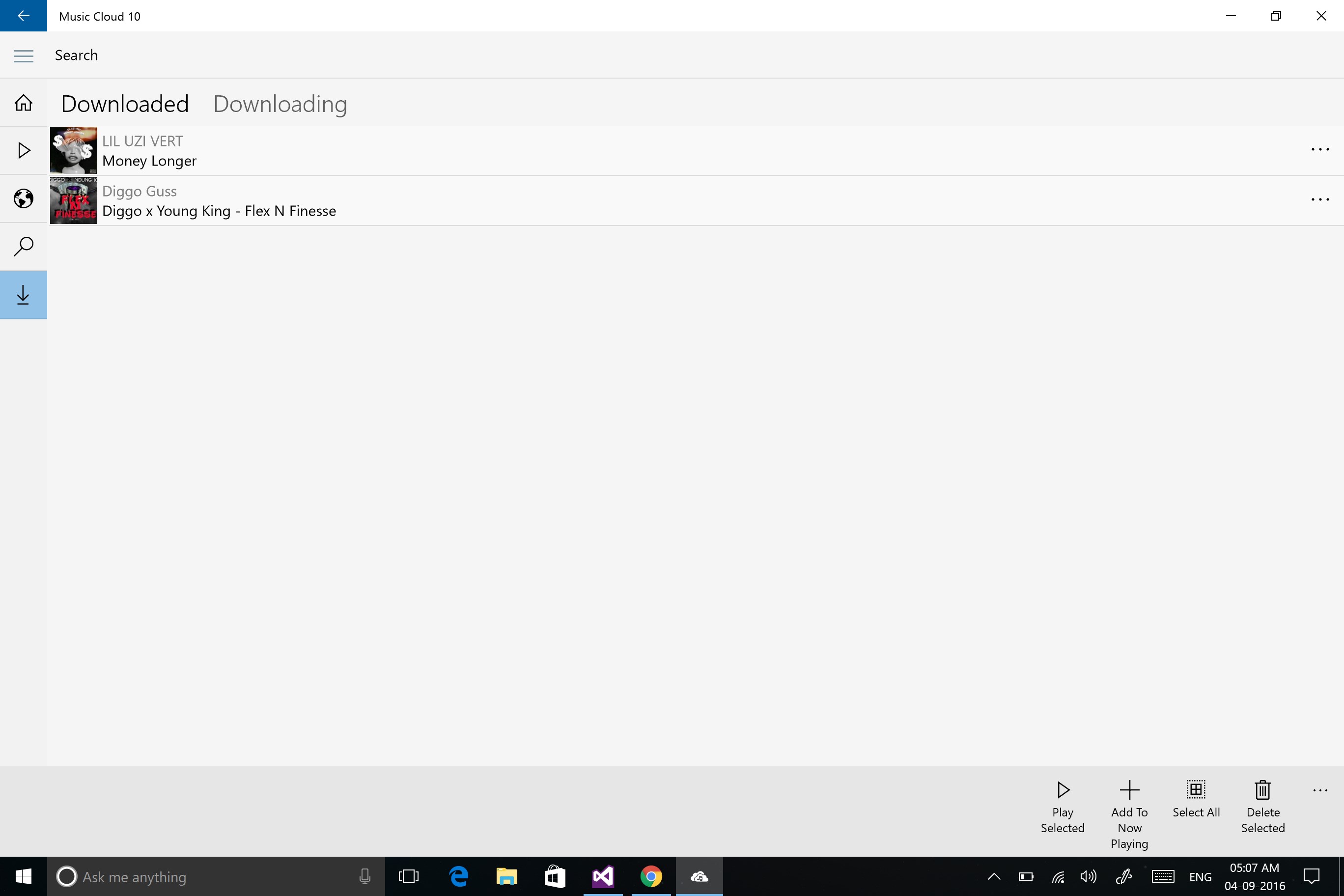This screenshot has width=1344, height=896.
Task: Open more options for Money Longer
Action: [1320, 150]
